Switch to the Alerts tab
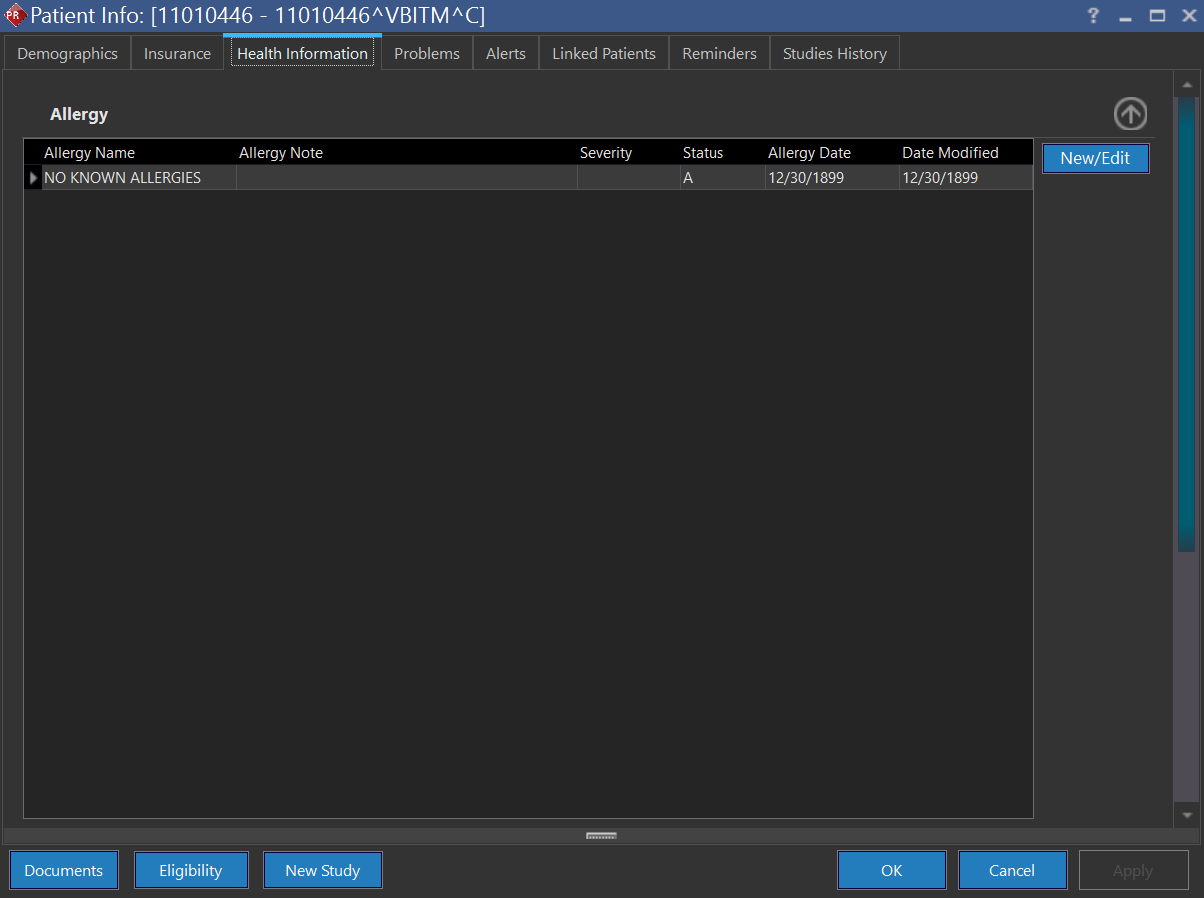 (506, 54)
